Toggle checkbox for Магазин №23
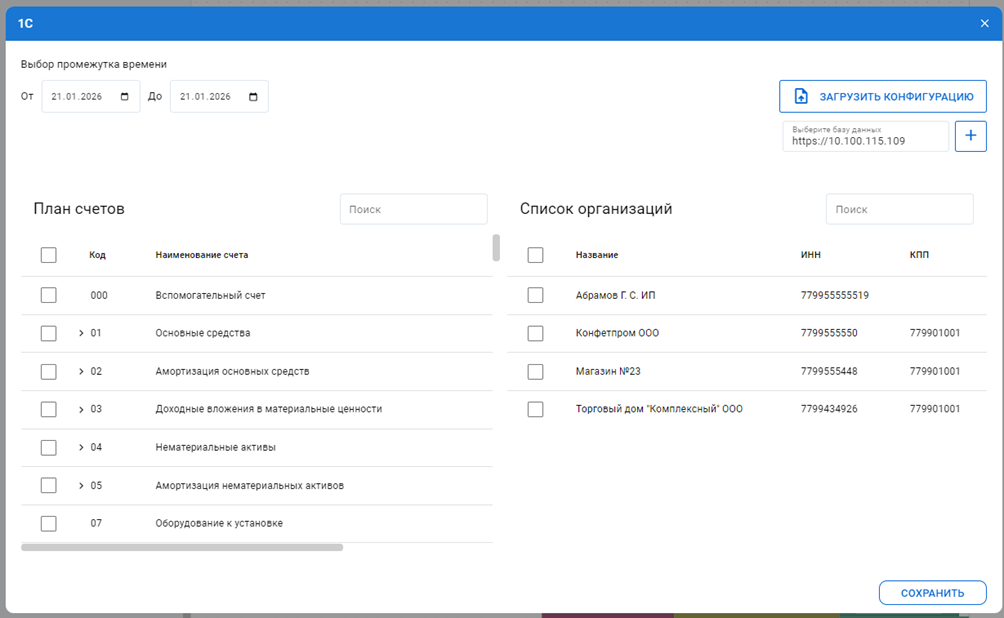Viewport: 1004px width, 618px height. pyautogui.click(x=535, y=371)
